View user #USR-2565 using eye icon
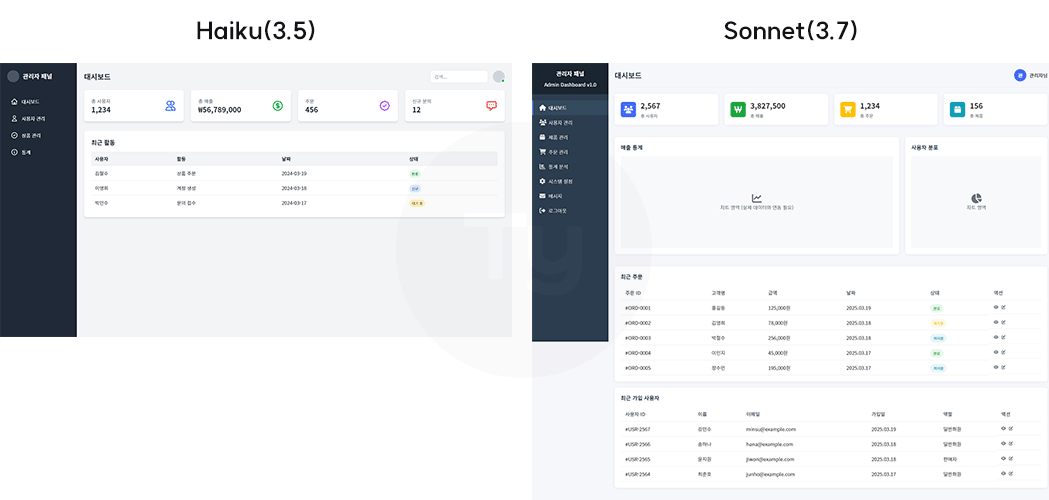 (1004, 459)
